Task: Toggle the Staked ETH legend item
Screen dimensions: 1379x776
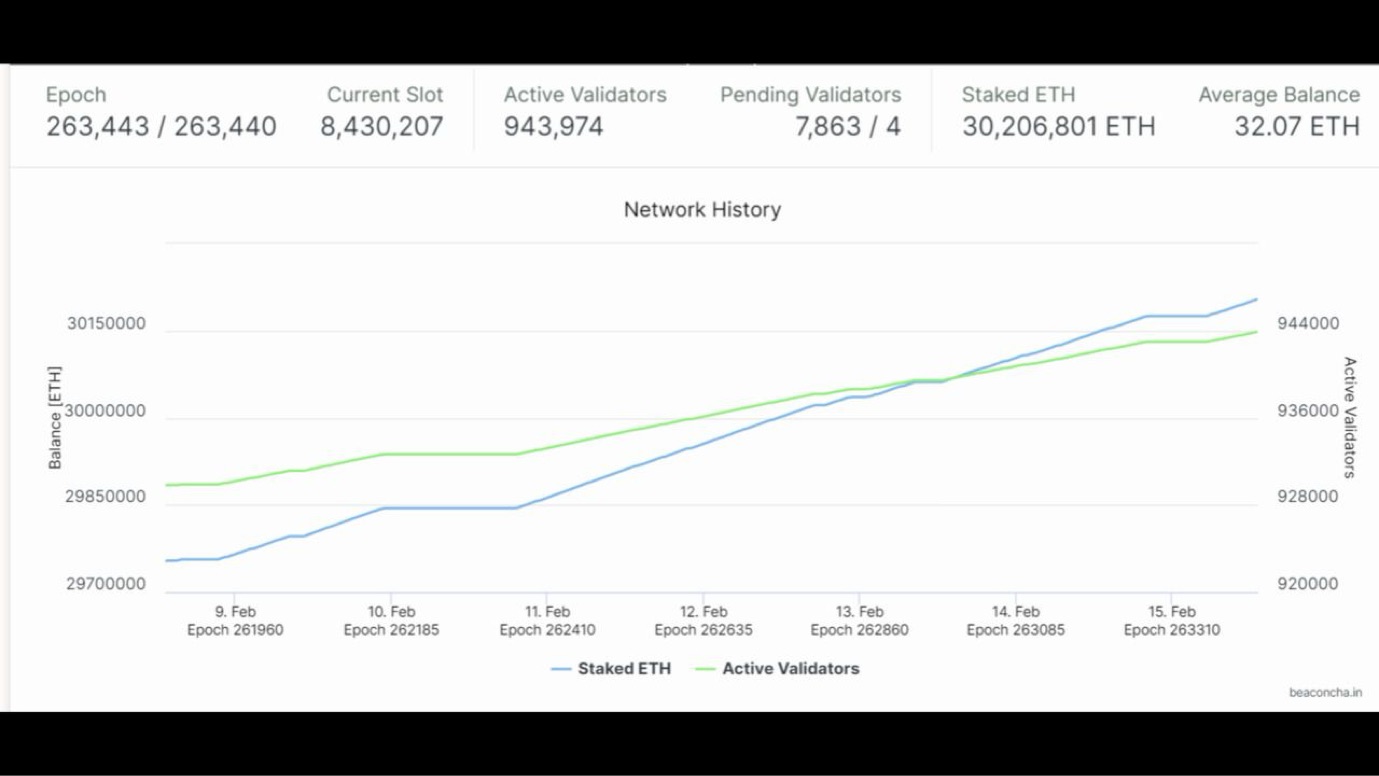Action: 612,668
